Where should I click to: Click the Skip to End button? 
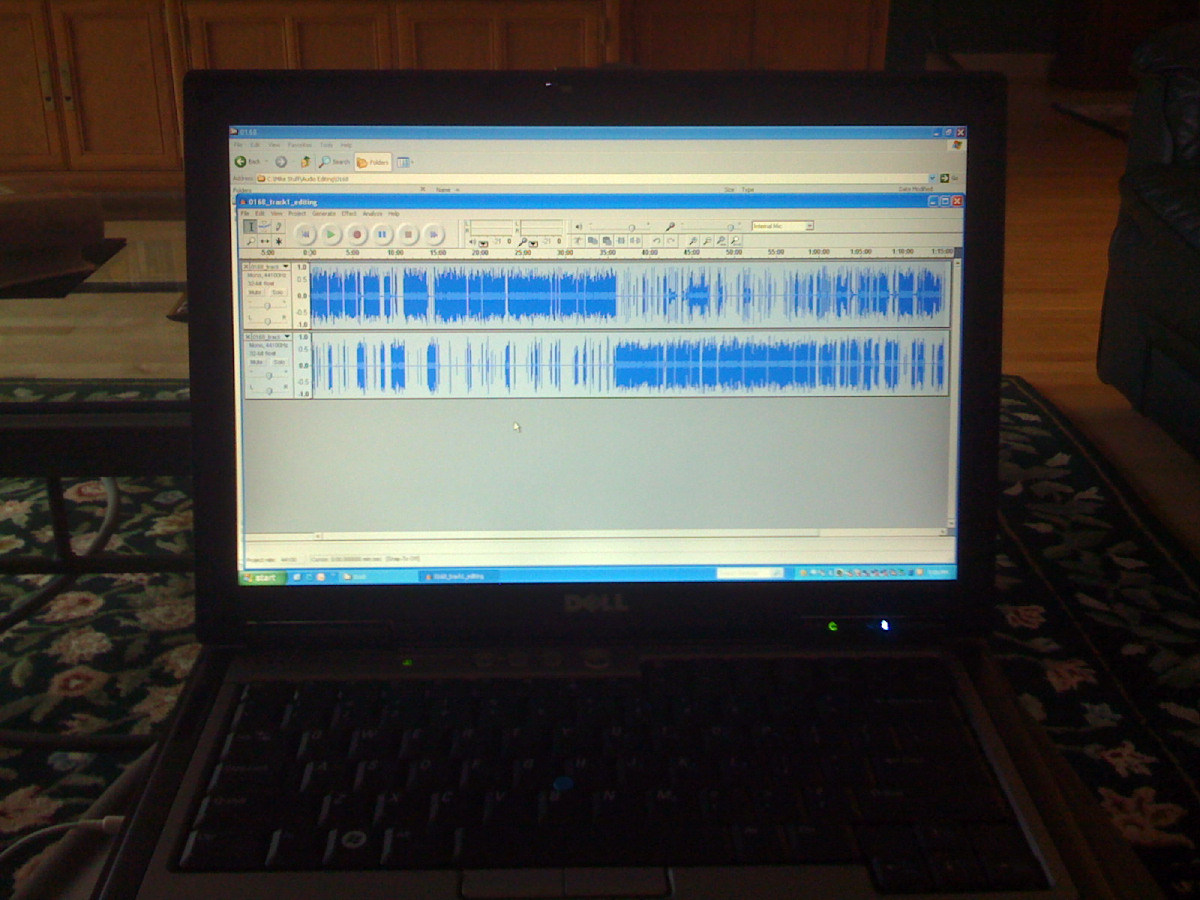pyautogui.click(x=433, y=234)
